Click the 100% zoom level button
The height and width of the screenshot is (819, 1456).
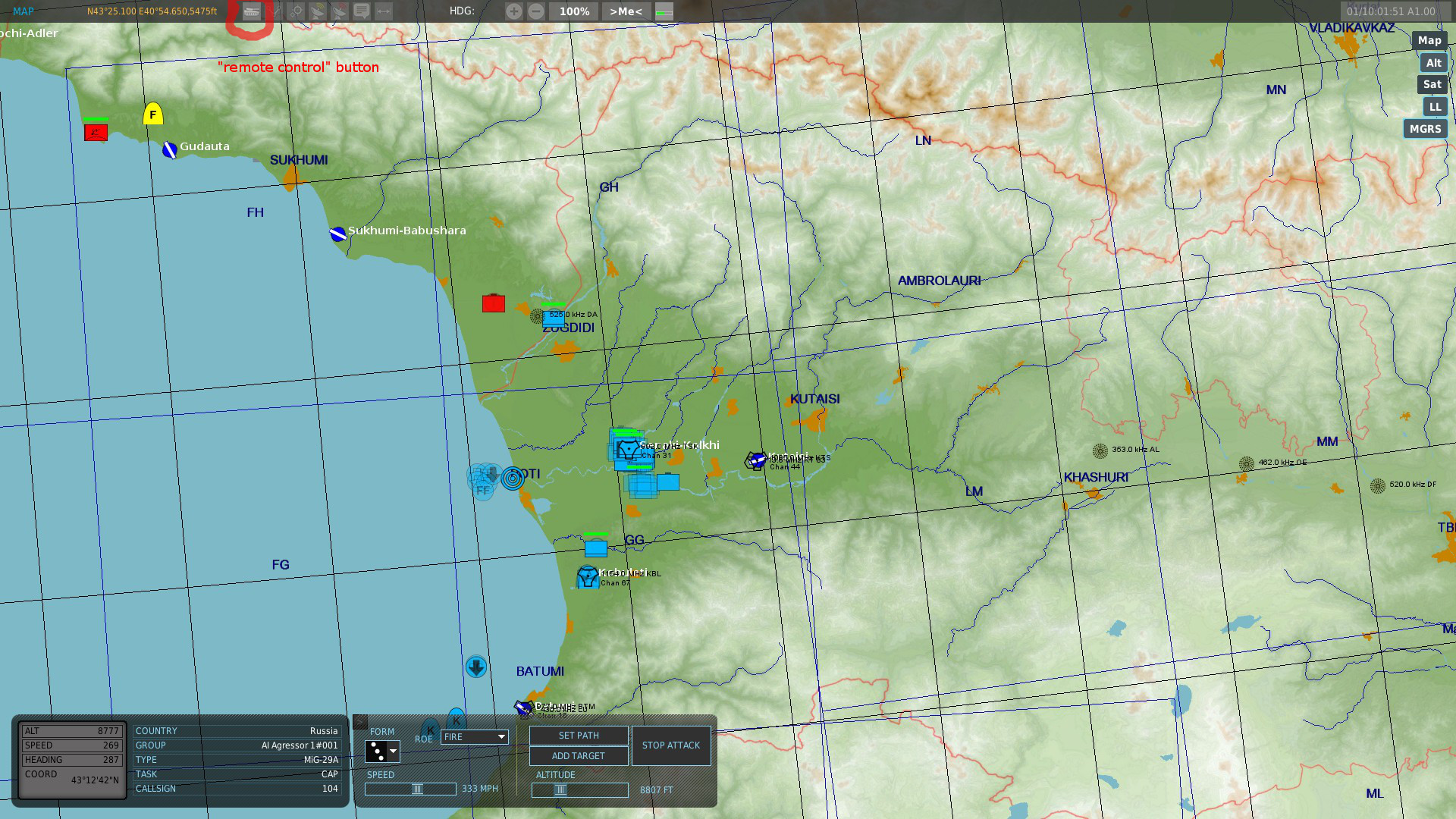[x=575, y=11]
